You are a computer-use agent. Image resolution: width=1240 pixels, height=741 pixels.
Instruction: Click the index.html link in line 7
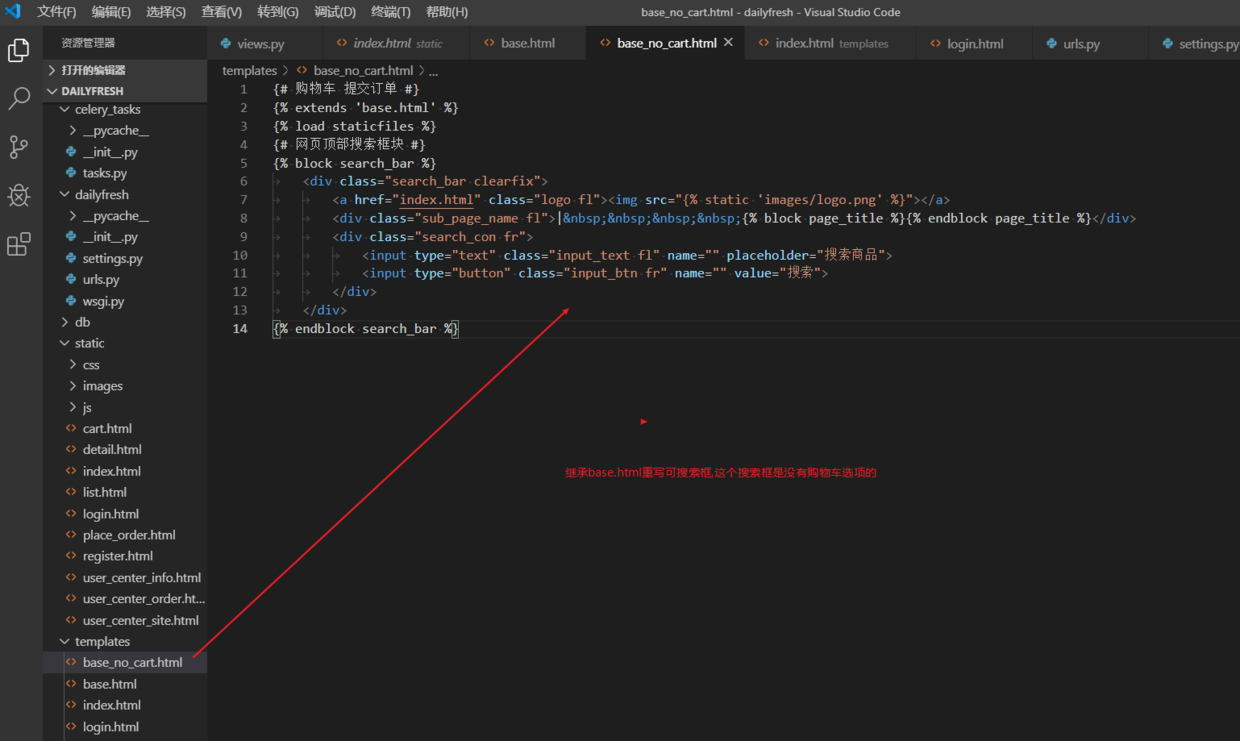[x=436, y=200]
